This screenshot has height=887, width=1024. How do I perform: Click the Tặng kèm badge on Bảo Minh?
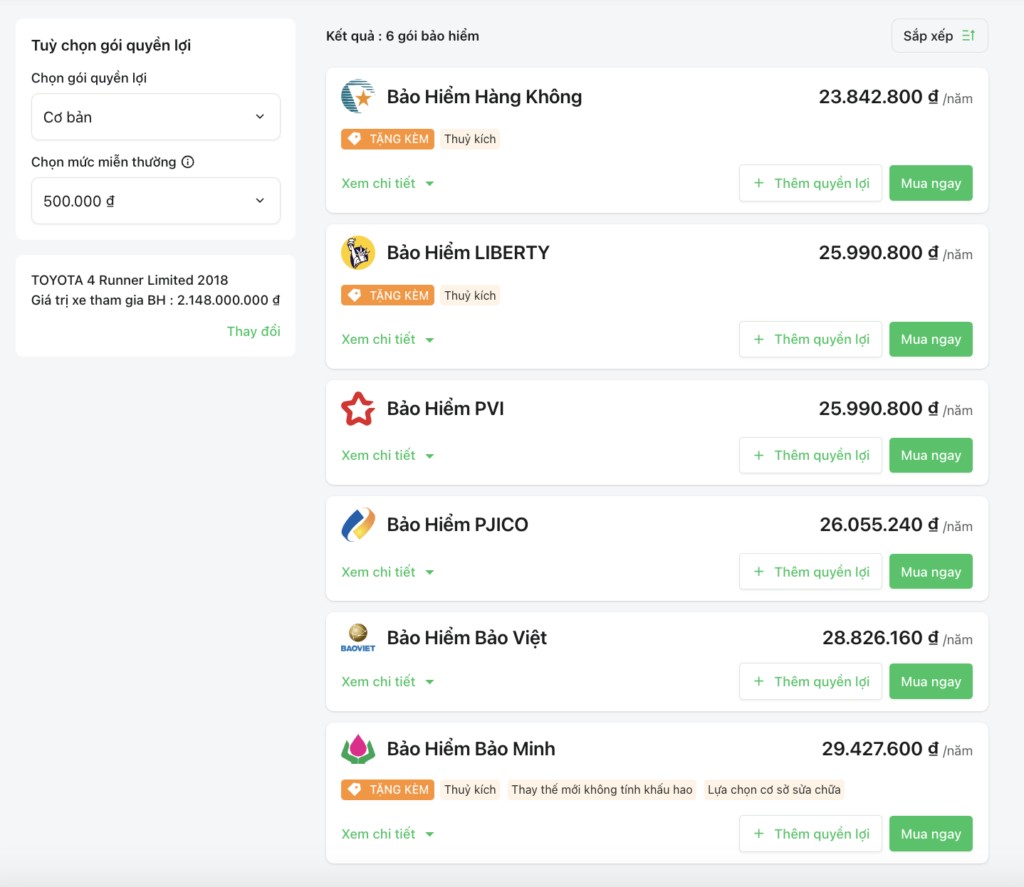[387, 790]
